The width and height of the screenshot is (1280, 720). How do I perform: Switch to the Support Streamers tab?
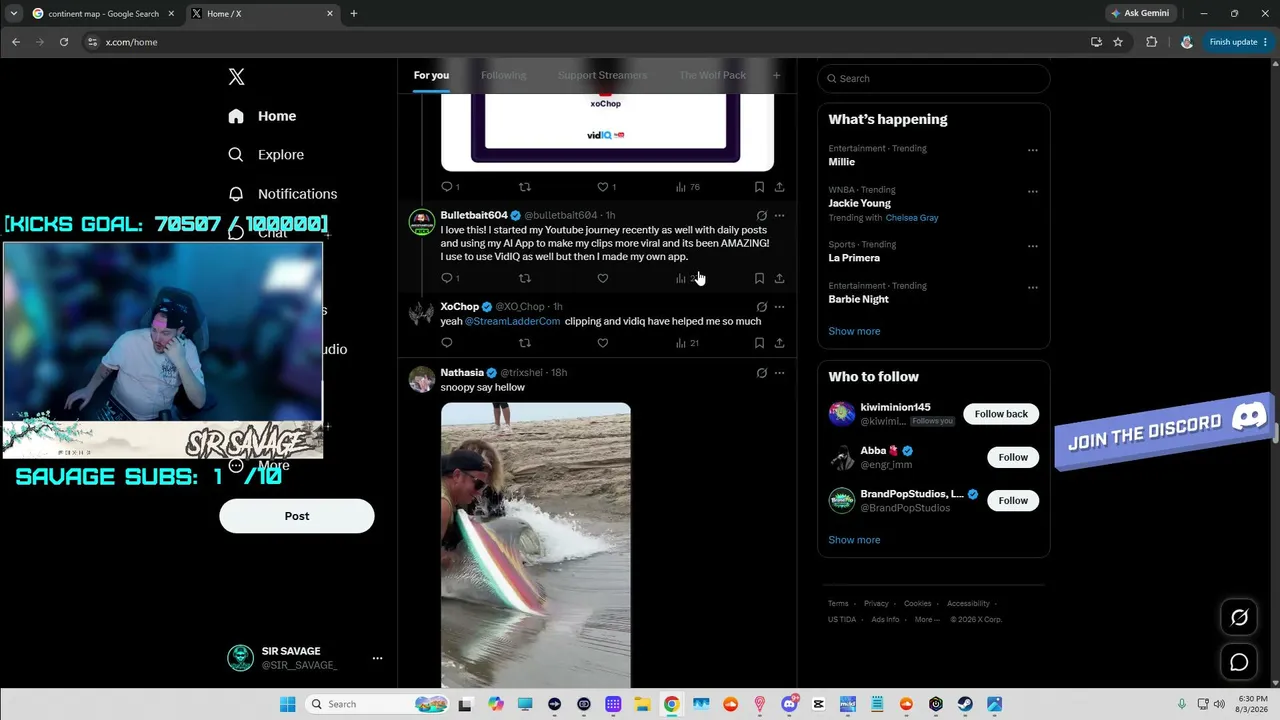[602, 75]
